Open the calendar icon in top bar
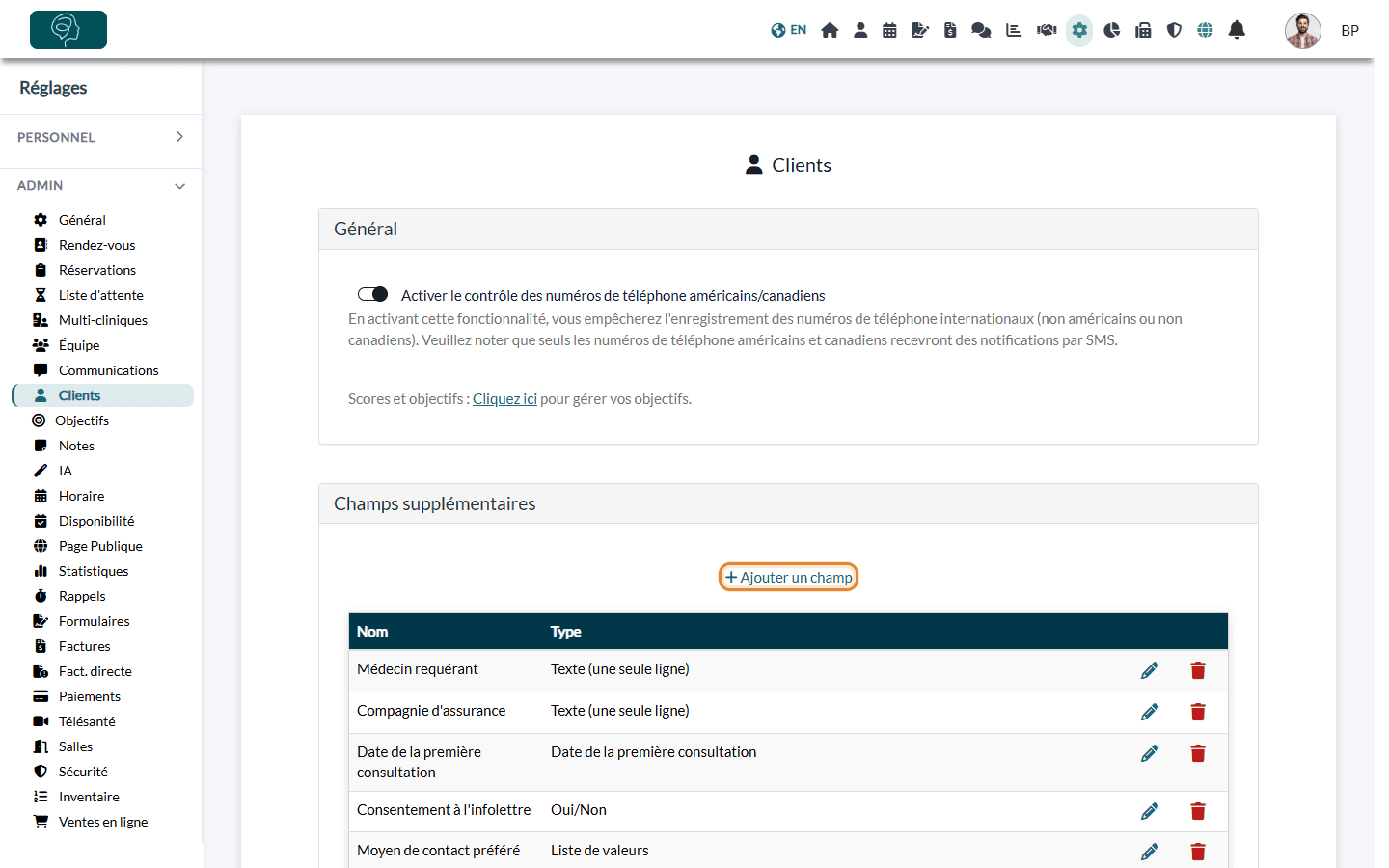This screenshot has width=1389, height=868. tap(889, 30)
